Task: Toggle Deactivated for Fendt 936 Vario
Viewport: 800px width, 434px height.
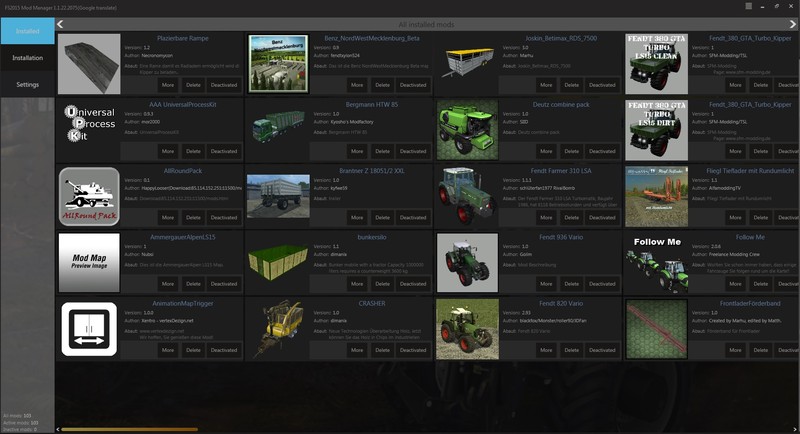Action: click(x=601, y=284)
